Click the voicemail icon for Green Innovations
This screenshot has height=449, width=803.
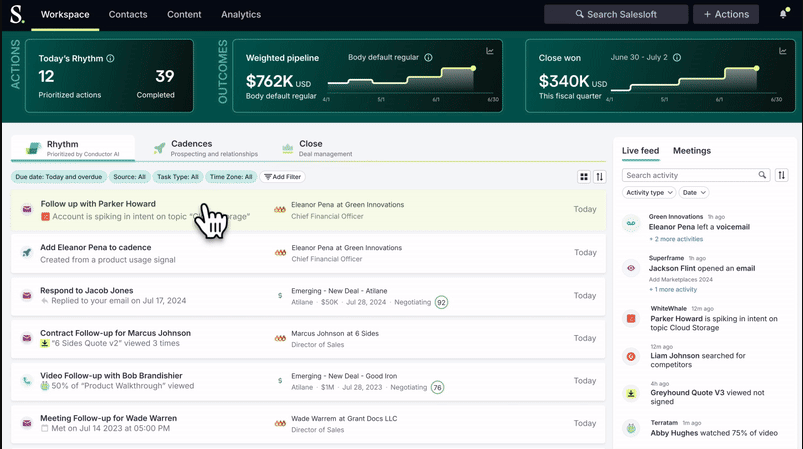(x=631, y=222)
